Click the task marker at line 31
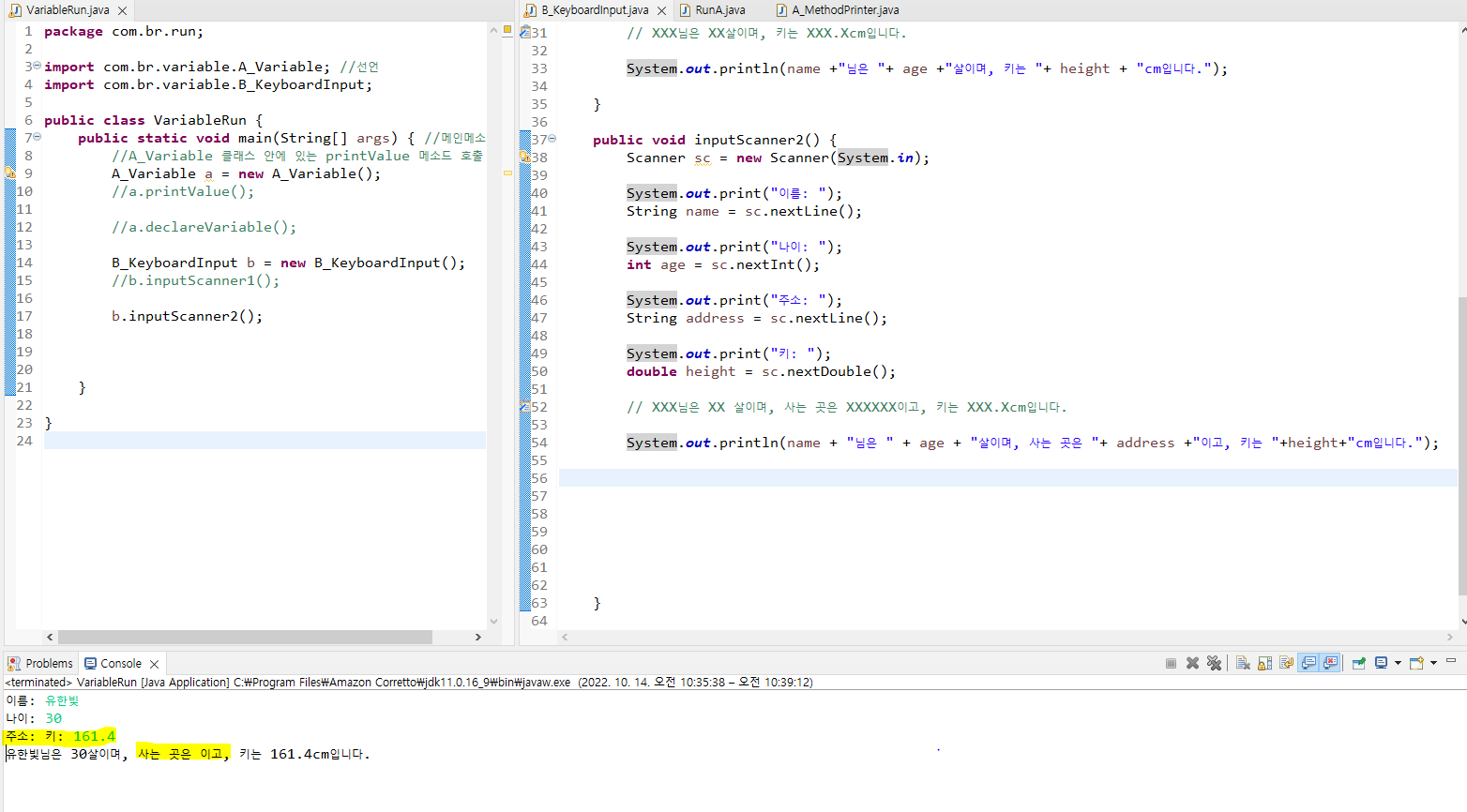 tap(525, 33)
